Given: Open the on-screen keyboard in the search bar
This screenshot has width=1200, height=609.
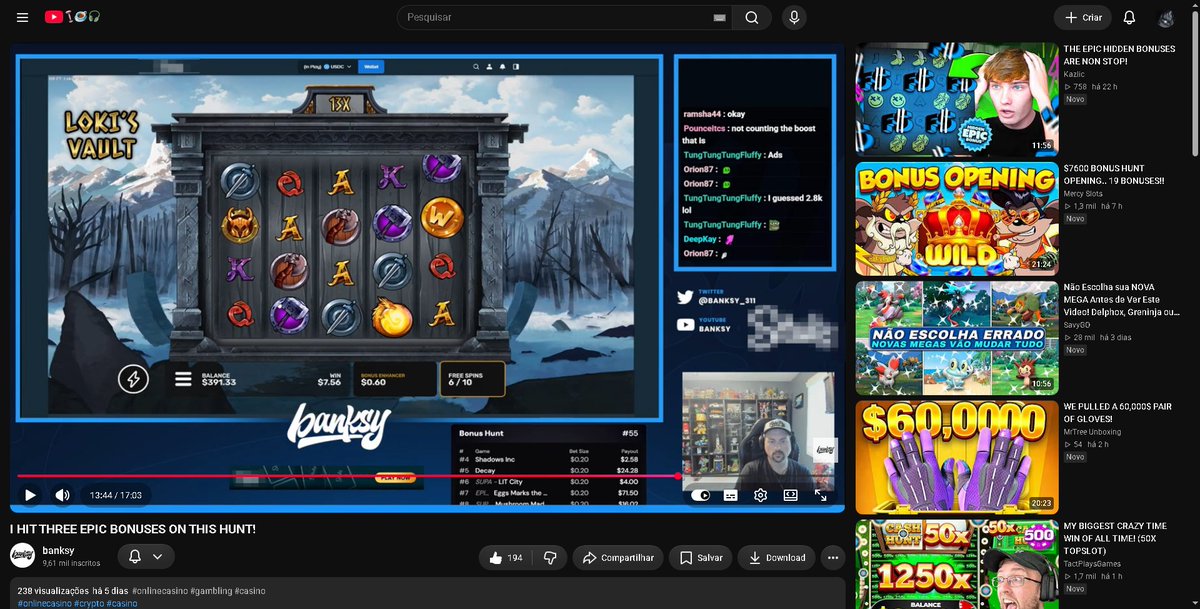Looking at the screenshot, I should 720,18.
